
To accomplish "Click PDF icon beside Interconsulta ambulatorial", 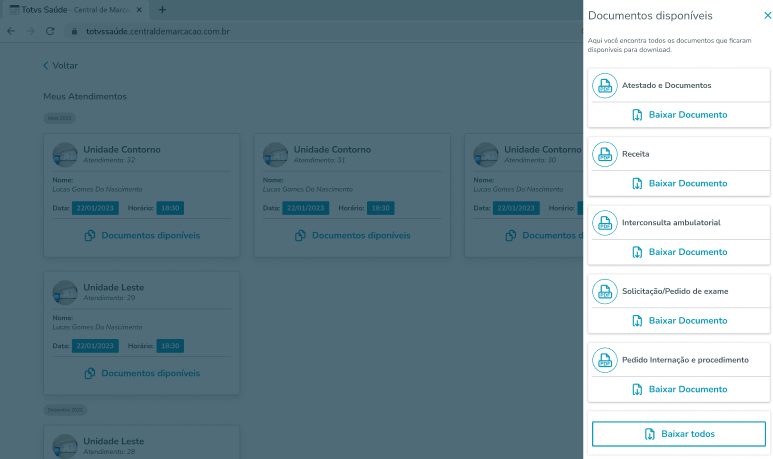I will pyautogui.click(x=605, y=223).
